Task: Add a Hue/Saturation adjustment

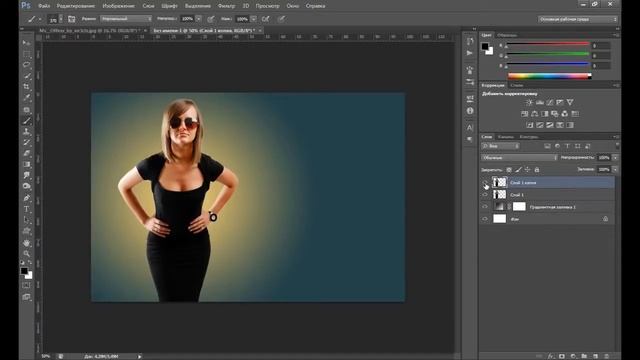Action: click(524, 114)
